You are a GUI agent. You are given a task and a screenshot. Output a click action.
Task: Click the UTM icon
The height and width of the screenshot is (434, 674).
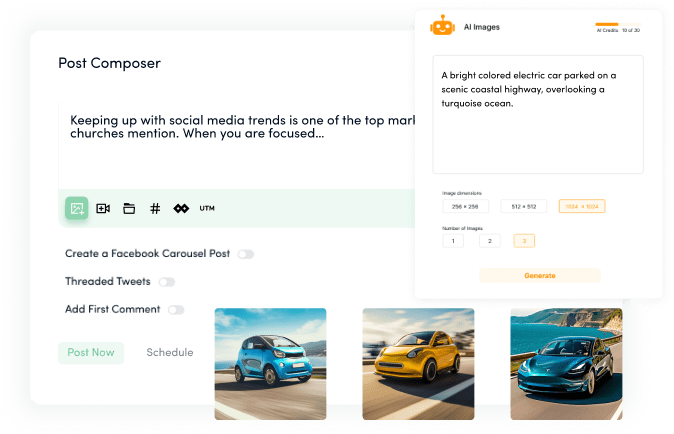click(207, 208)
